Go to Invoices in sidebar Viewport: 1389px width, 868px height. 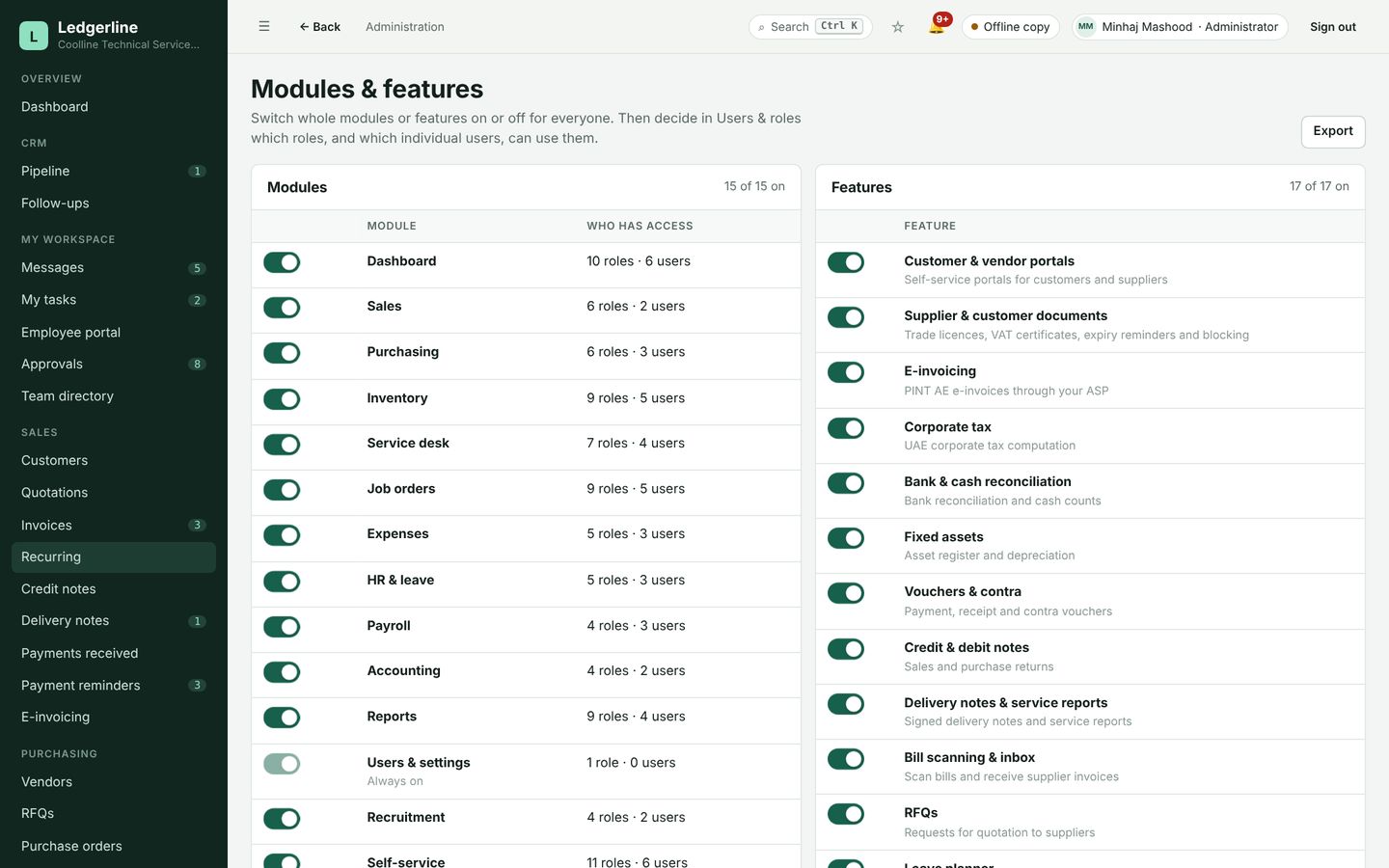click(x=114, y=525)
